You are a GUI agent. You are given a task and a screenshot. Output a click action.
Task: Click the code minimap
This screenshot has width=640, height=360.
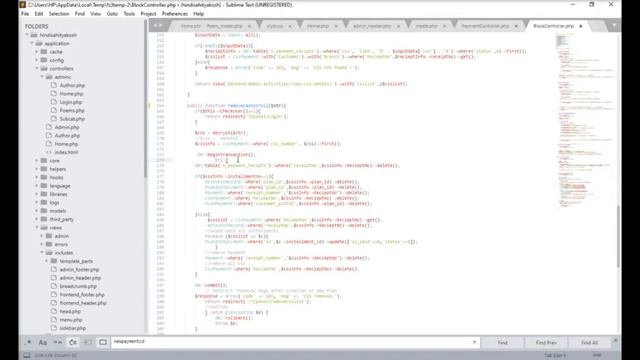click(586, 122)
